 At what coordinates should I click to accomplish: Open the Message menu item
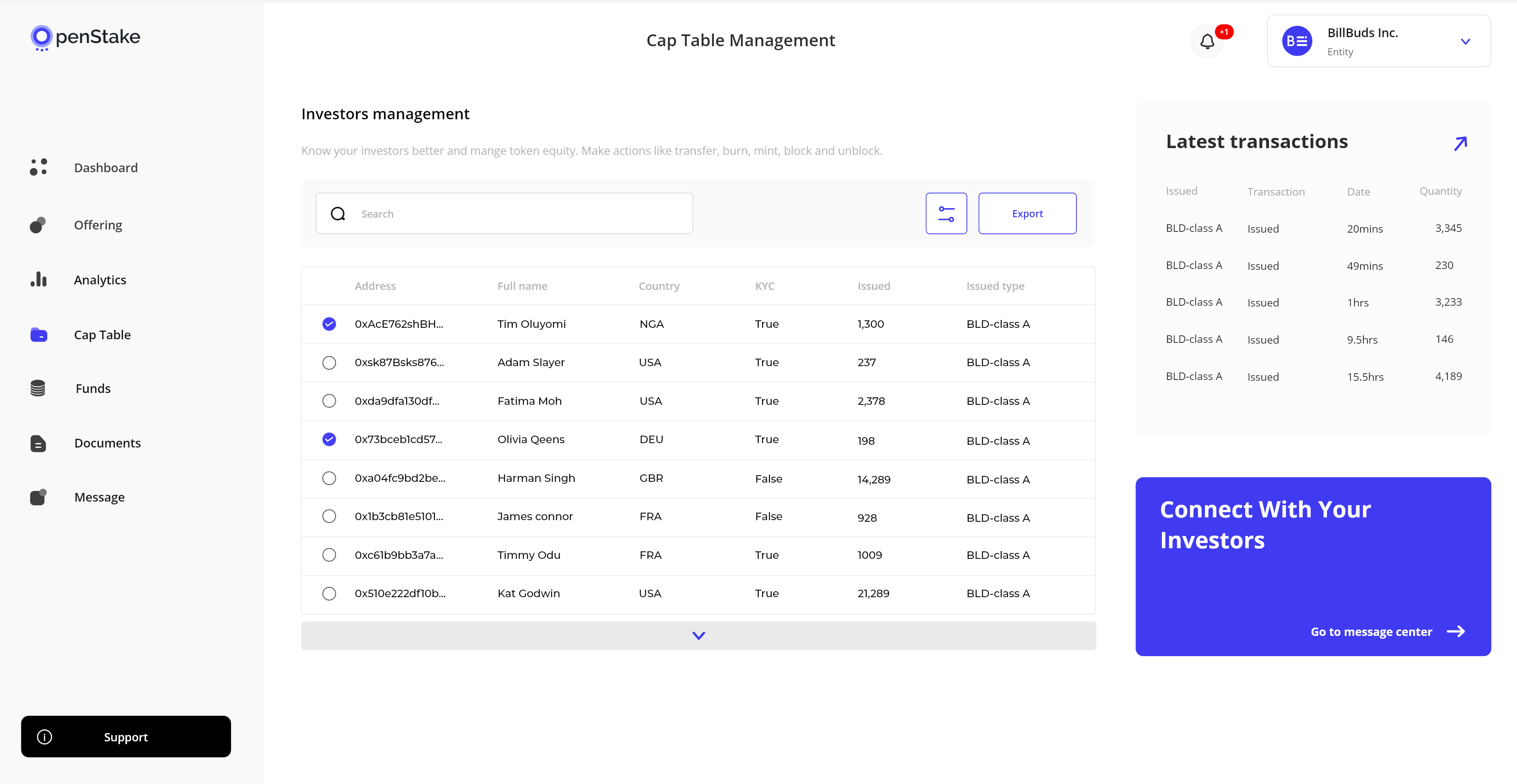point(99,497)
